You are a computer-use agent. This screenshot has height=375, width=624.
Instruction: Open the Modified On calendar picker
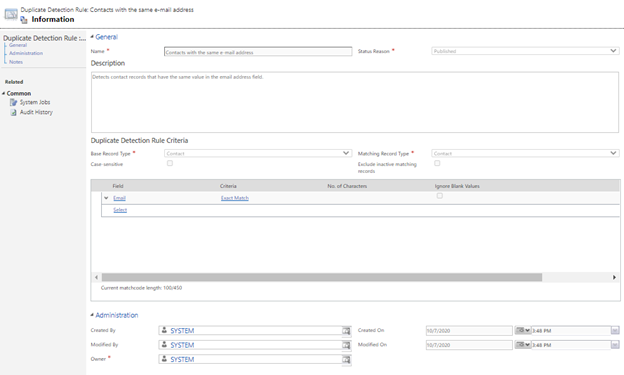click(523, 345)
